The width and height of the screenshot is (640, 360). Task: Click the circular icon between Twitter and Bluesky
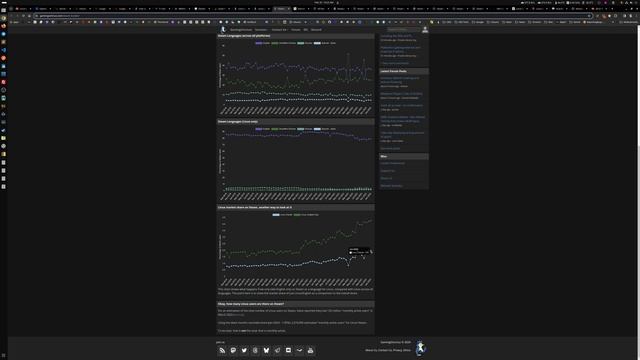tap(255, 350)
